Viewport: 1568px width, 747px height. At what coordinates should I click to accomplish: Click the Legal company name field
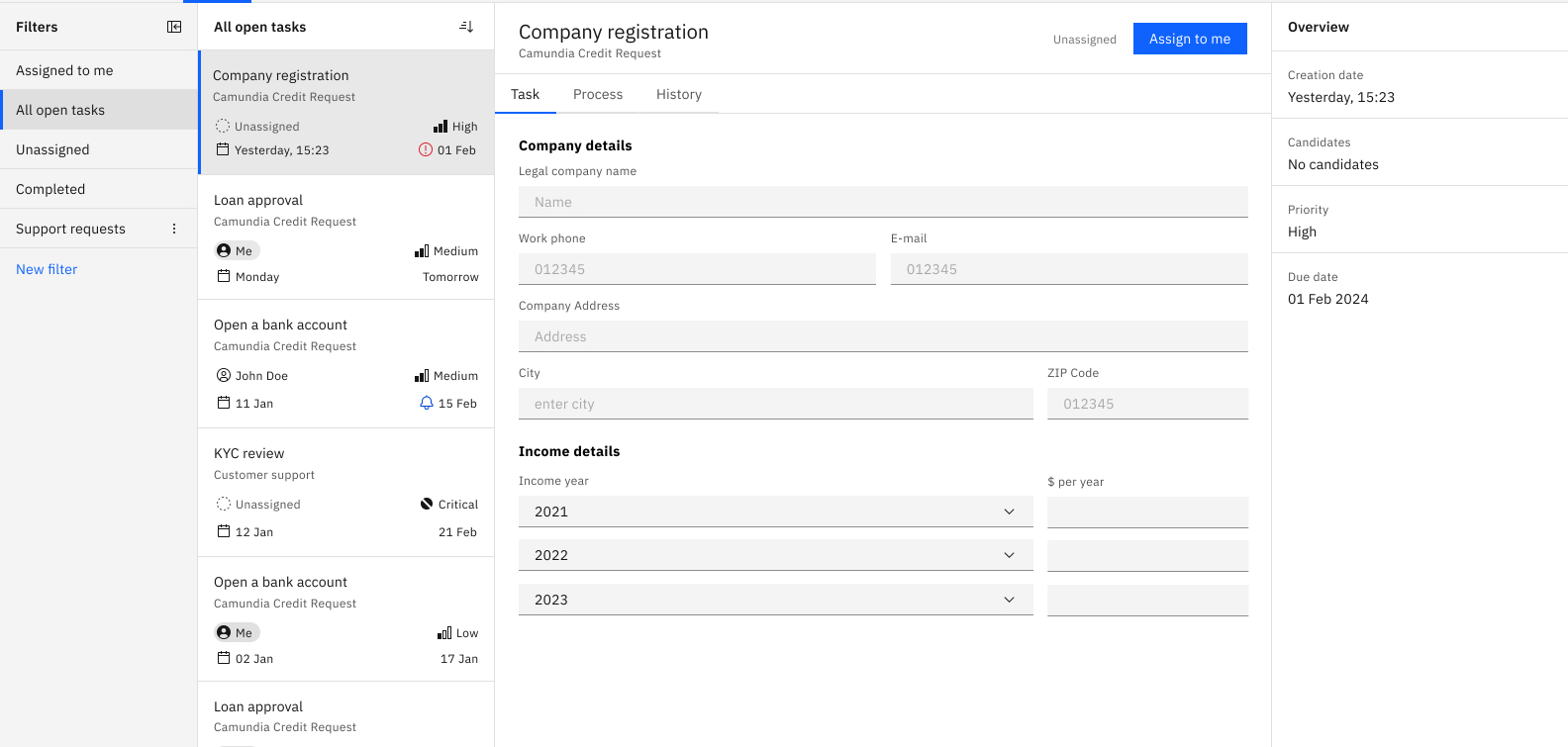[x=883, y=202]
